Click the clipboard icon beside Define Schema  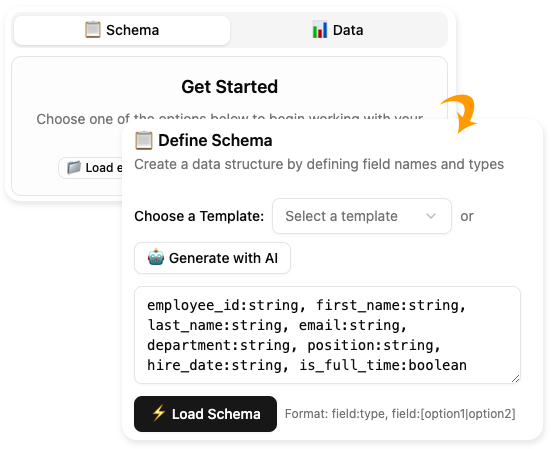coord(144,140)
